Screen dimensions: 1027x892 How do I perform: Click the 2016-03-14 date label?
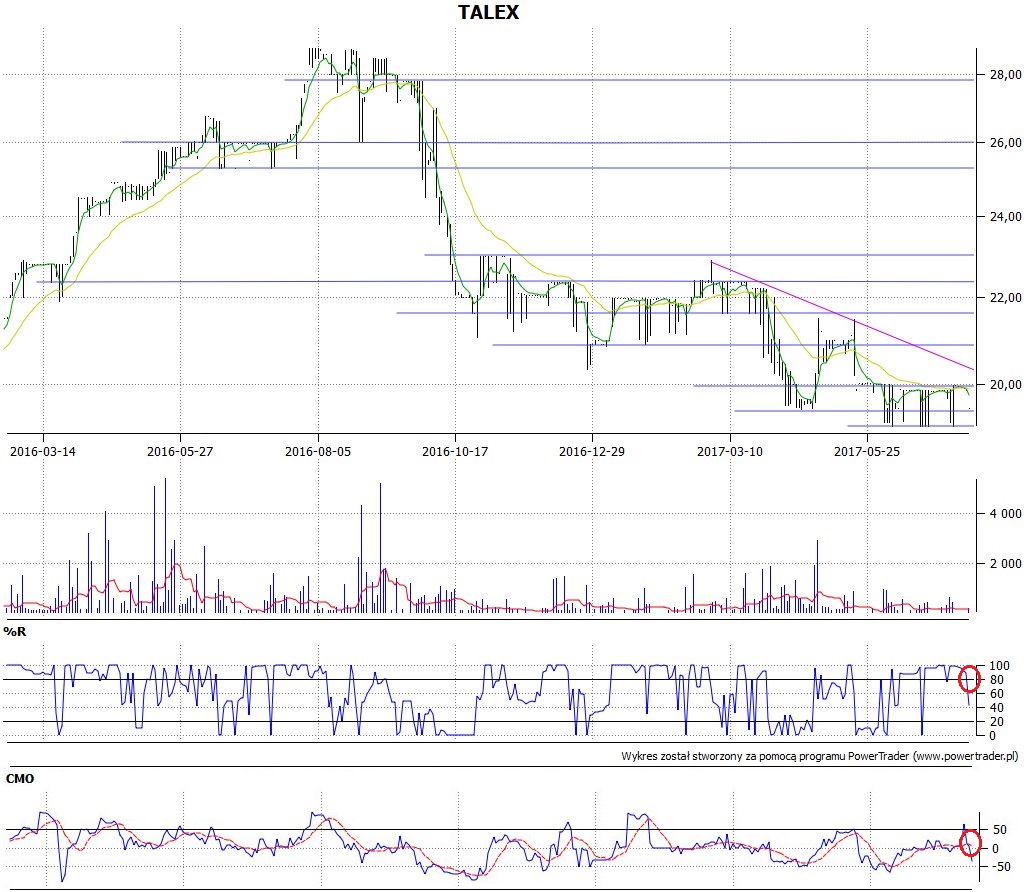point(43,451)
